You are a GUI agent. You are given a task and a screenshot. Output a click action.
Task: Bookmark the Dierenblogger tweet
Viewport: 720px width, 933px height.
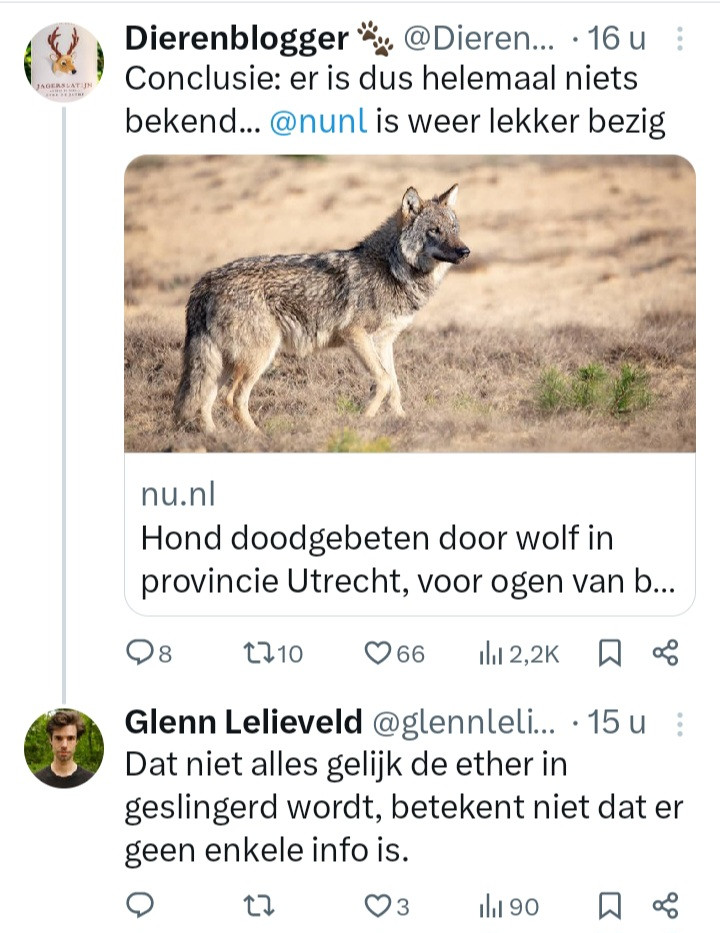[x=610, y=653]
